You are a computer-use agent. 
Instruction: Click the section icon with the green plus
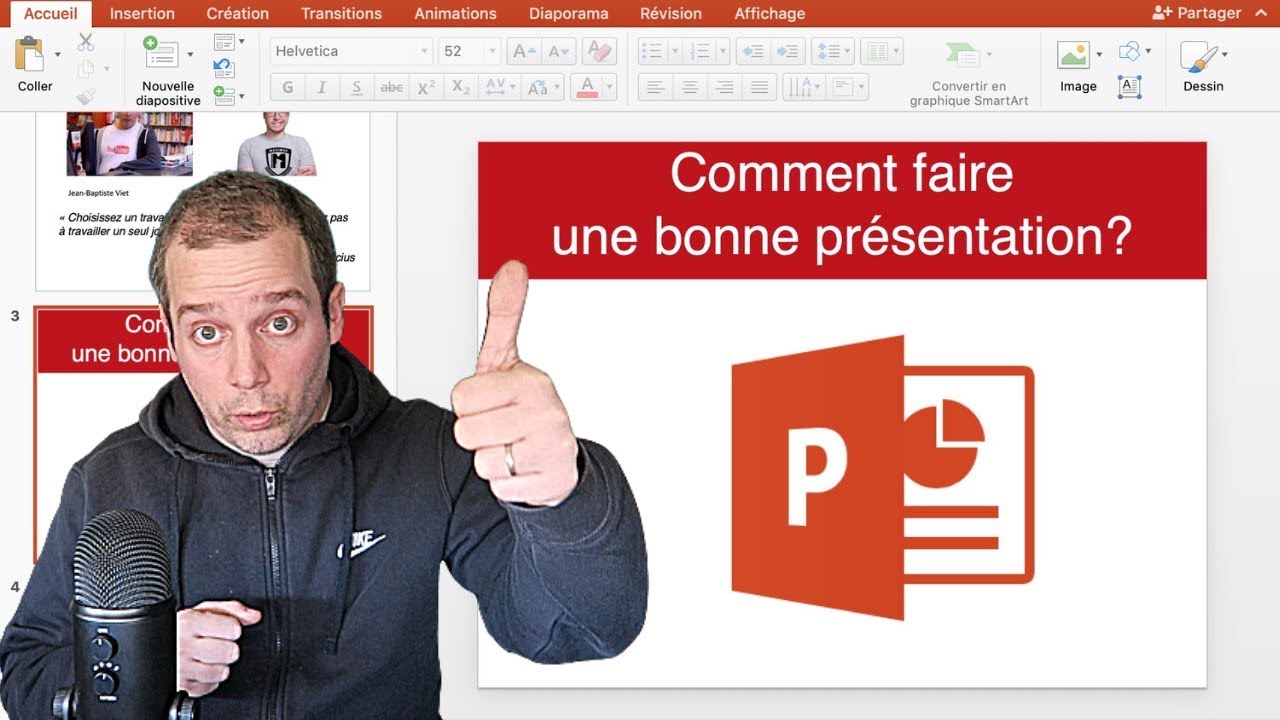click(224, 96)
